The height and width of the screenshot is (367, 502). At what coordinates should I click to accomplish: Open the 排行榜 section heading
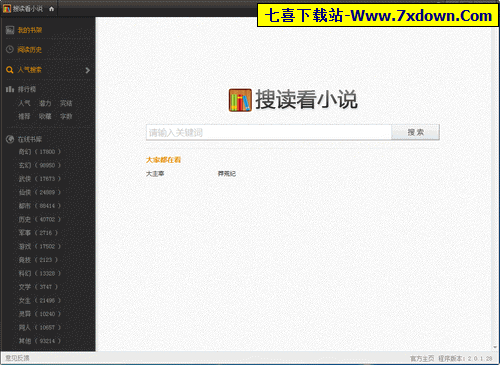click(x=27, y=89)
